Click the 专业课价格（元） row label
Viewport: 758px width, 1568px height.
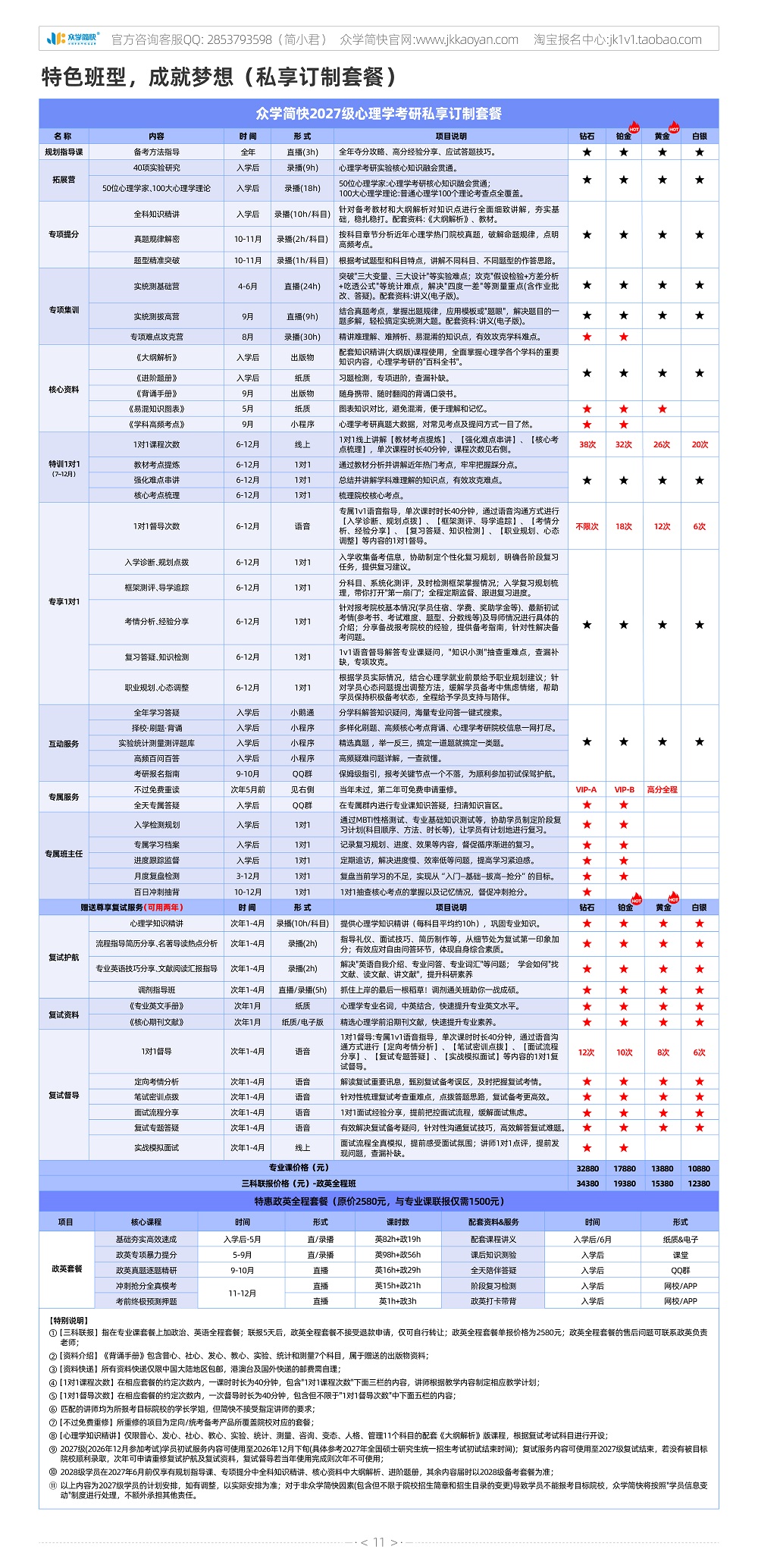tap(299, 1168)
